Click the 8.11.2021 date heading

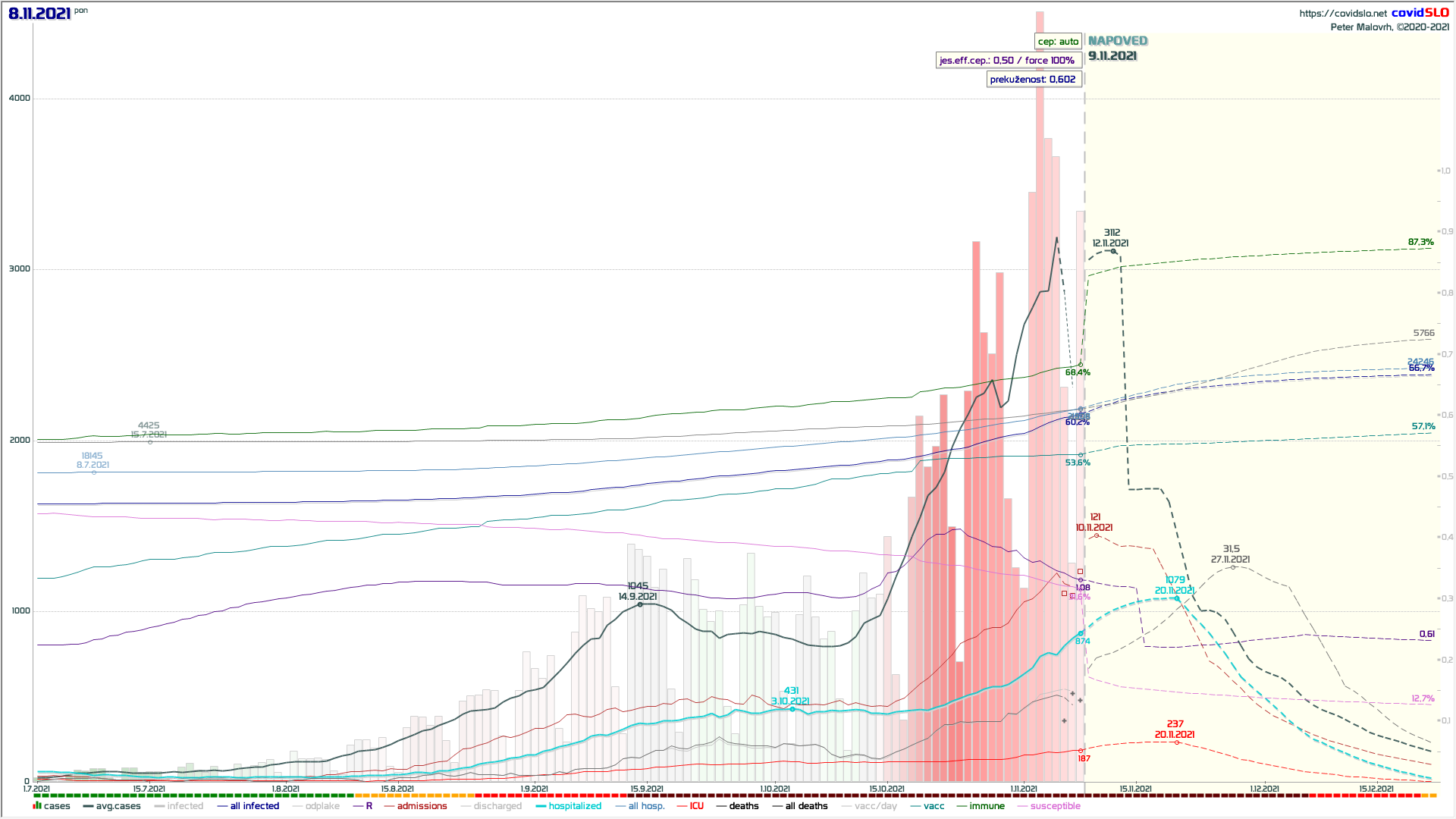pyautogui.click(x=40, y=14)
